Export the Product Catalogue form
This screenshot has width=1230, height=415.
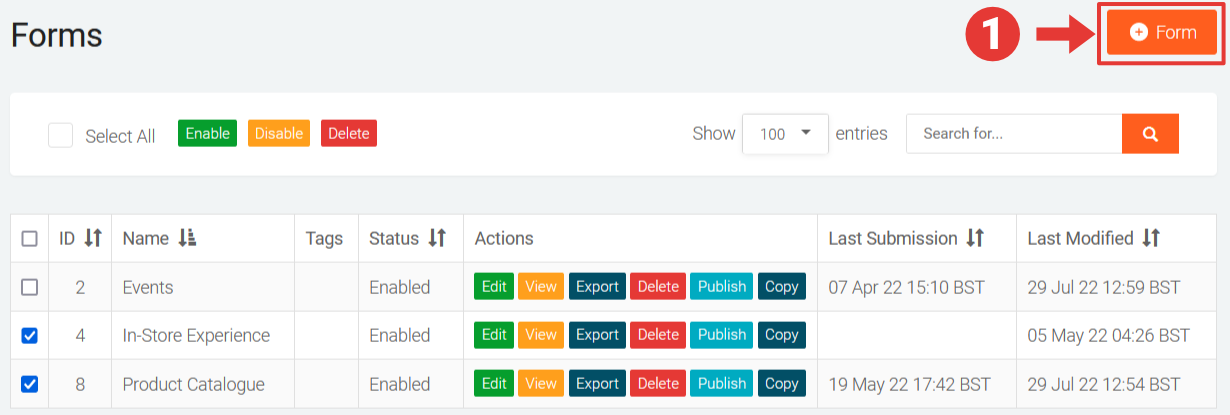(x=597, y=383)
